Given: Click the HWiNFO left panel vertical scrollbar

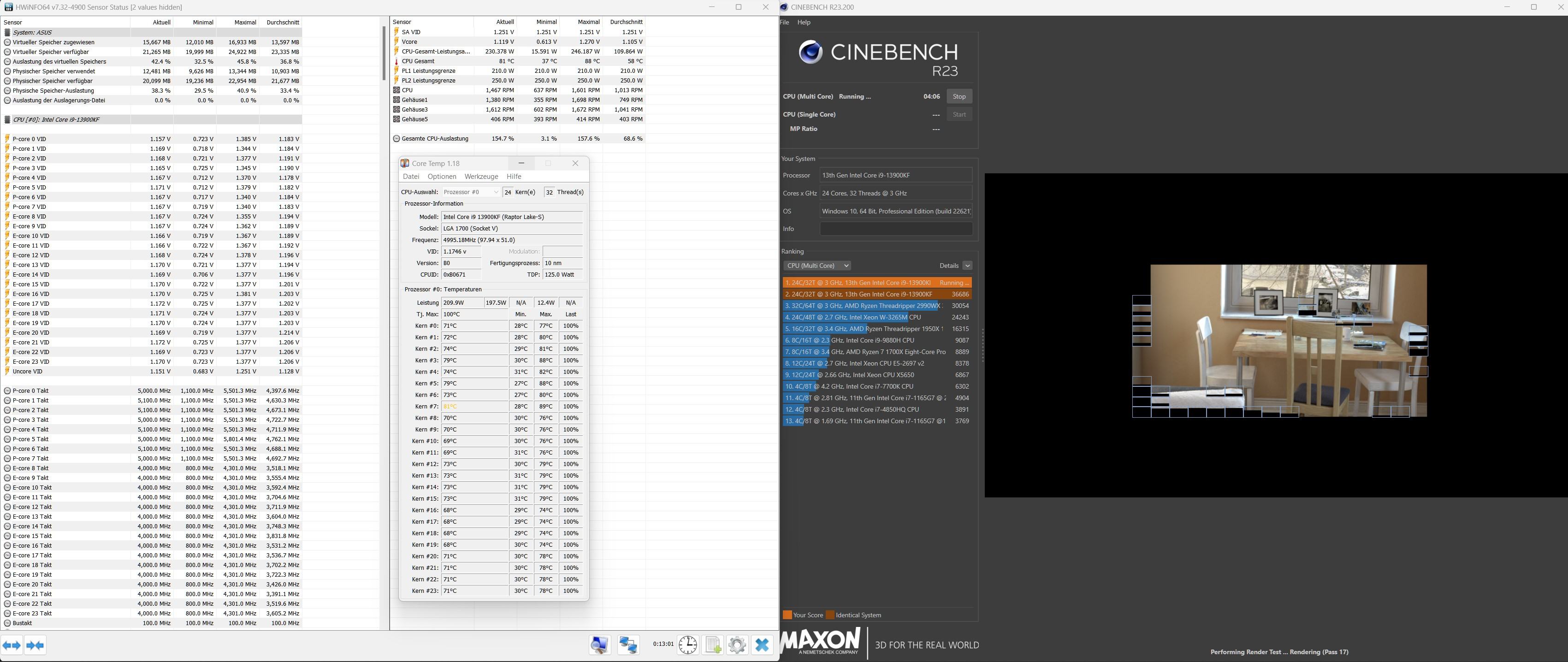Looking at the screenshot, I should pos(384,53).
